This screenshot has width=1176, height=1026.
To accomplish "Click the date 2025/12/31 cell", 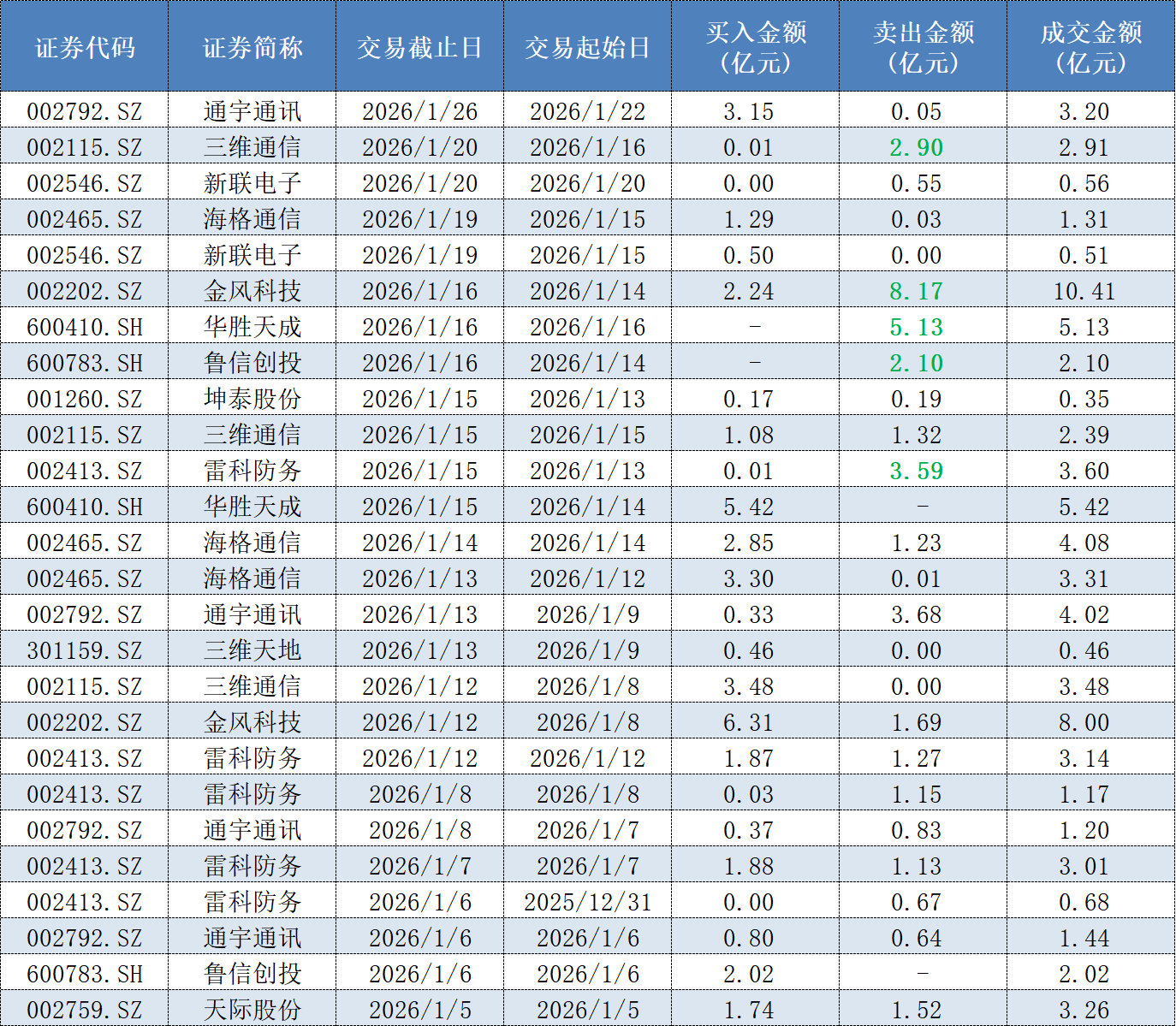I will tap(587, 901).
